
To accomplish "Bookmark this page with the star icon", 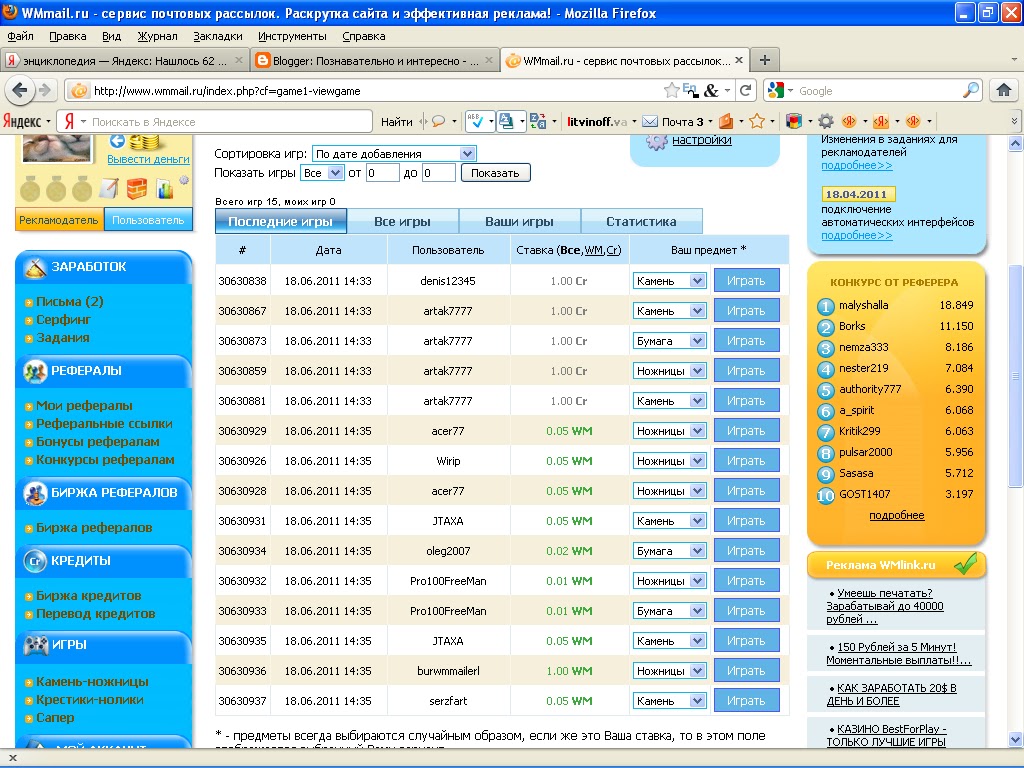I will 671,91.
